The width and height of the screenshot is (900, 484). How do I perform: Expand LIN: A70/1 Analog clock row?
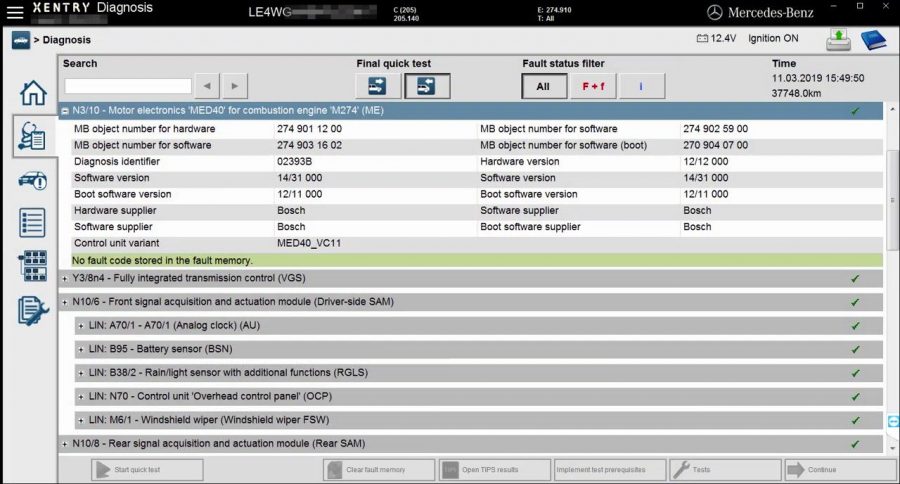tap(81, 326)
